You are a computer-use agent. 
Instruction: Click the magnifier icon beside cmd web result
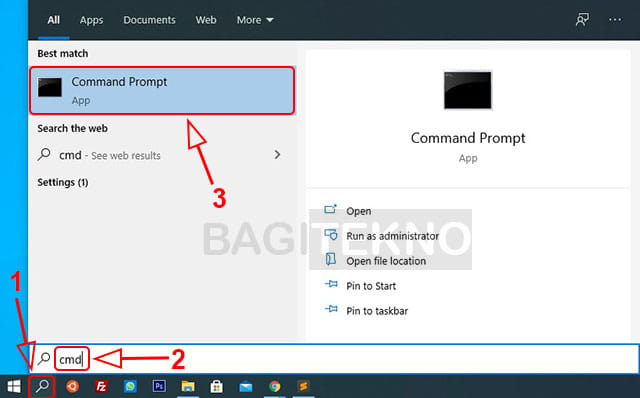pos(44,154)
